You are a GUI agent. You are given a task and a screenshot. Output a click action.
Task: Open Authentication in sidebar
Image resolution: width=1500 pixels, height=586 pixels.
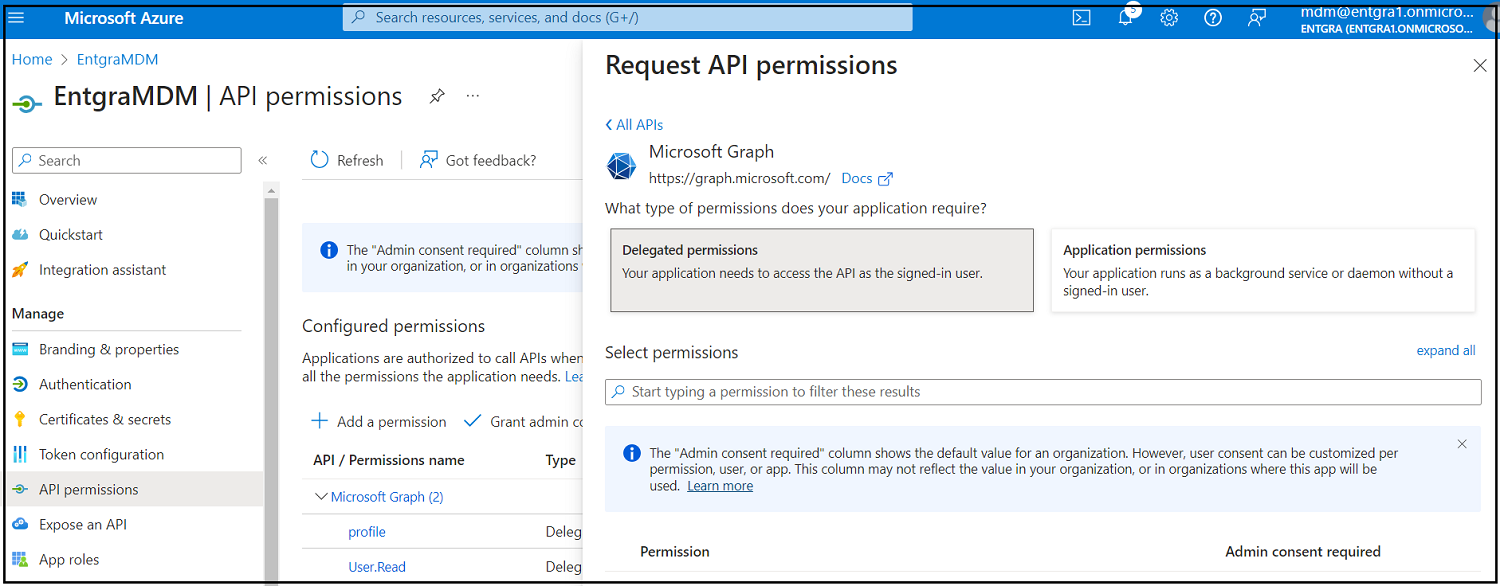85,384
